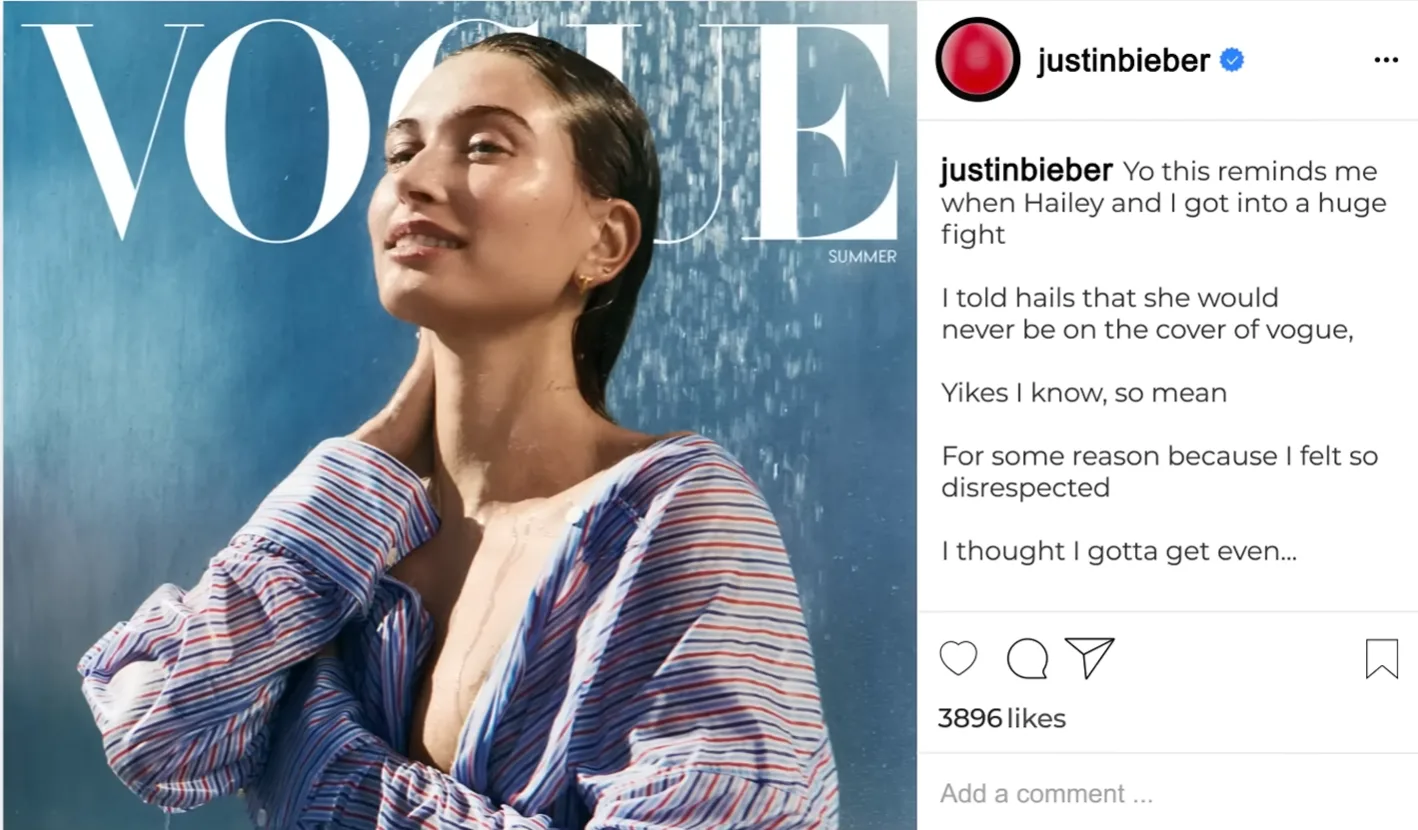
Task: Click the gold earring in the photo
Action: (x=584, y=284)
